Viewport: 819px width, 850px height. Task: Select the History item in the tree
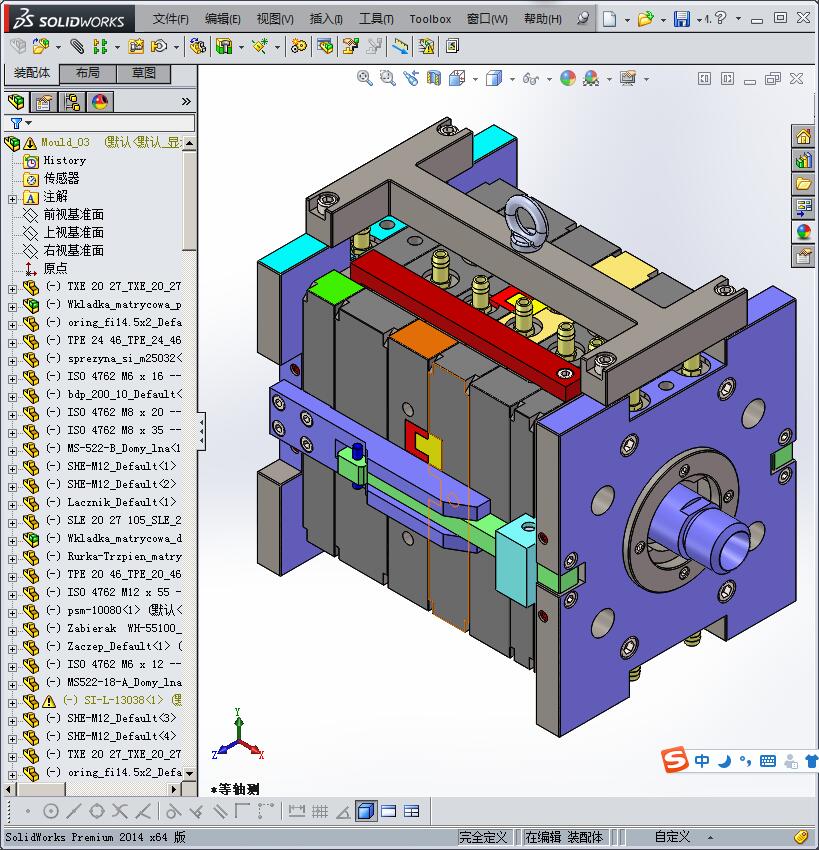[x=64, y=160]
